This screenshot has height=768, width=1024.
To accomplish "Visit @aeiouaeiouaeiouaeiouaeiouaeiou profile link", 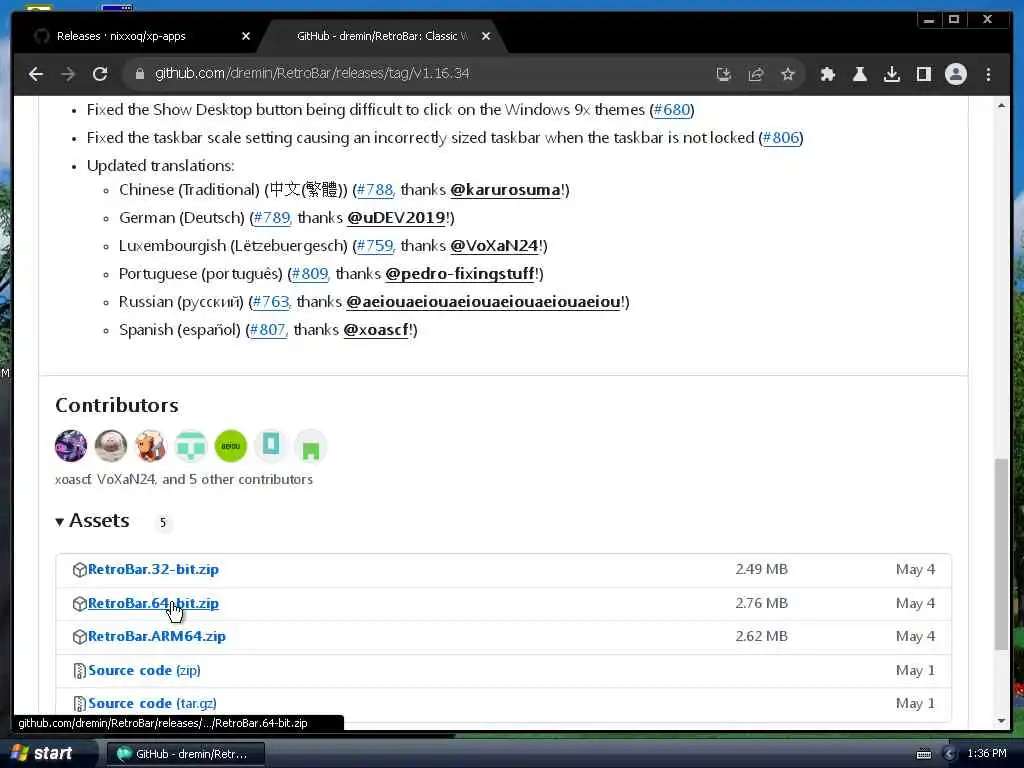I will 483,302.
